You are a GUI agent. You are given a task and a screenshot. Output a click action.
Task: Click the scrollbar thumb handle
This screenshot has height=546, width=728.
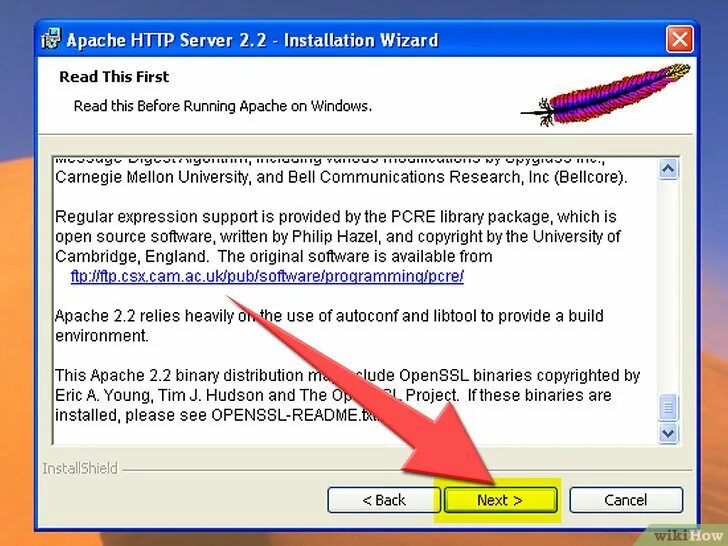(668, 407)
